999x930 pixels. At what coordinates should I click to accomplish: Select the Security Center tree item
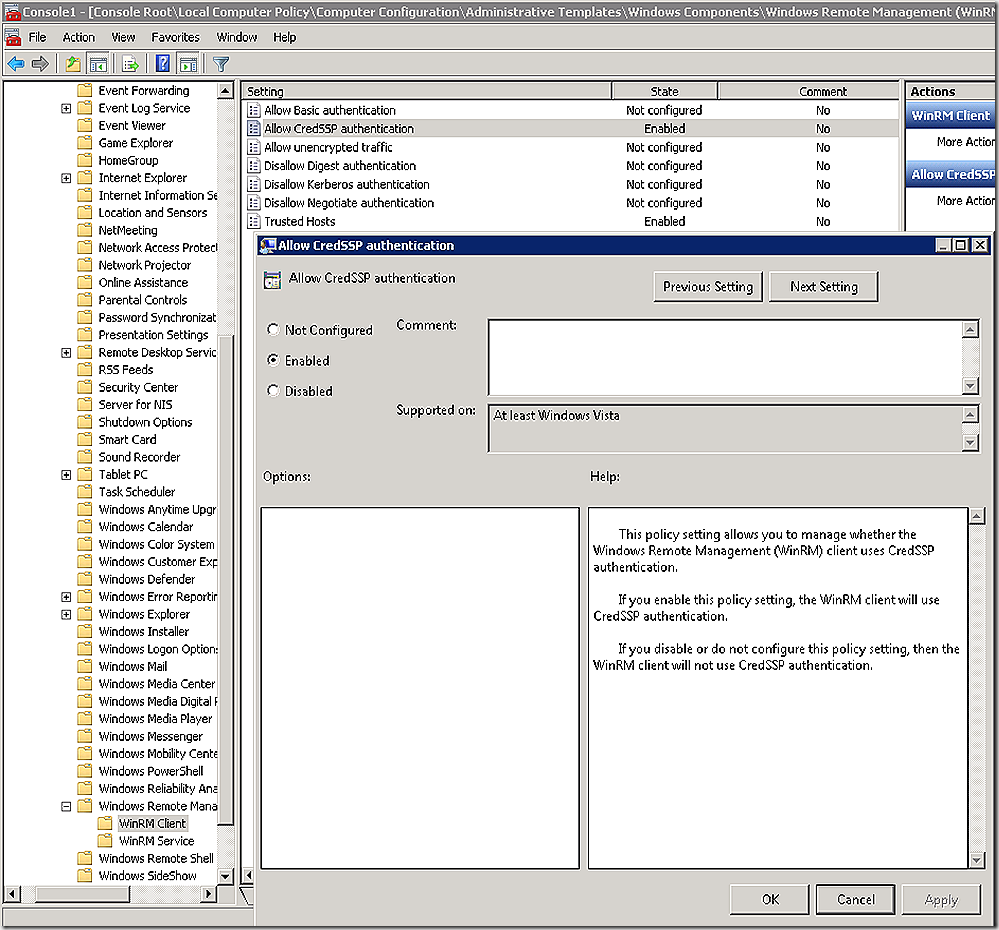coord(138,387)
